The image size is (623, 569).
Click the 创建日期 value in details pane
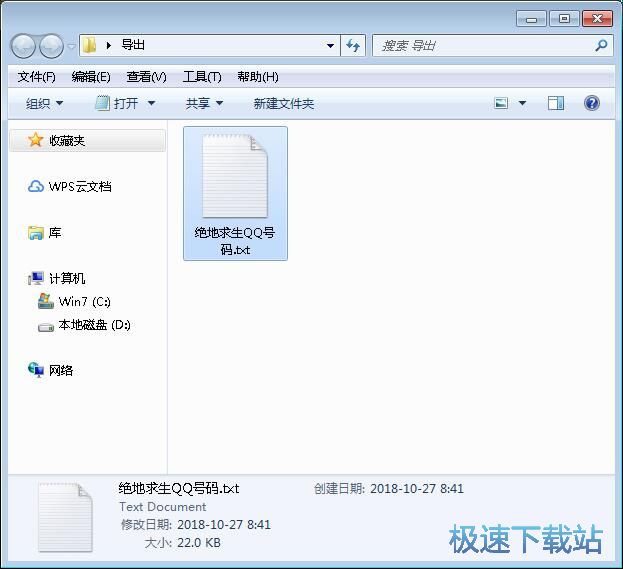[417, 488]
